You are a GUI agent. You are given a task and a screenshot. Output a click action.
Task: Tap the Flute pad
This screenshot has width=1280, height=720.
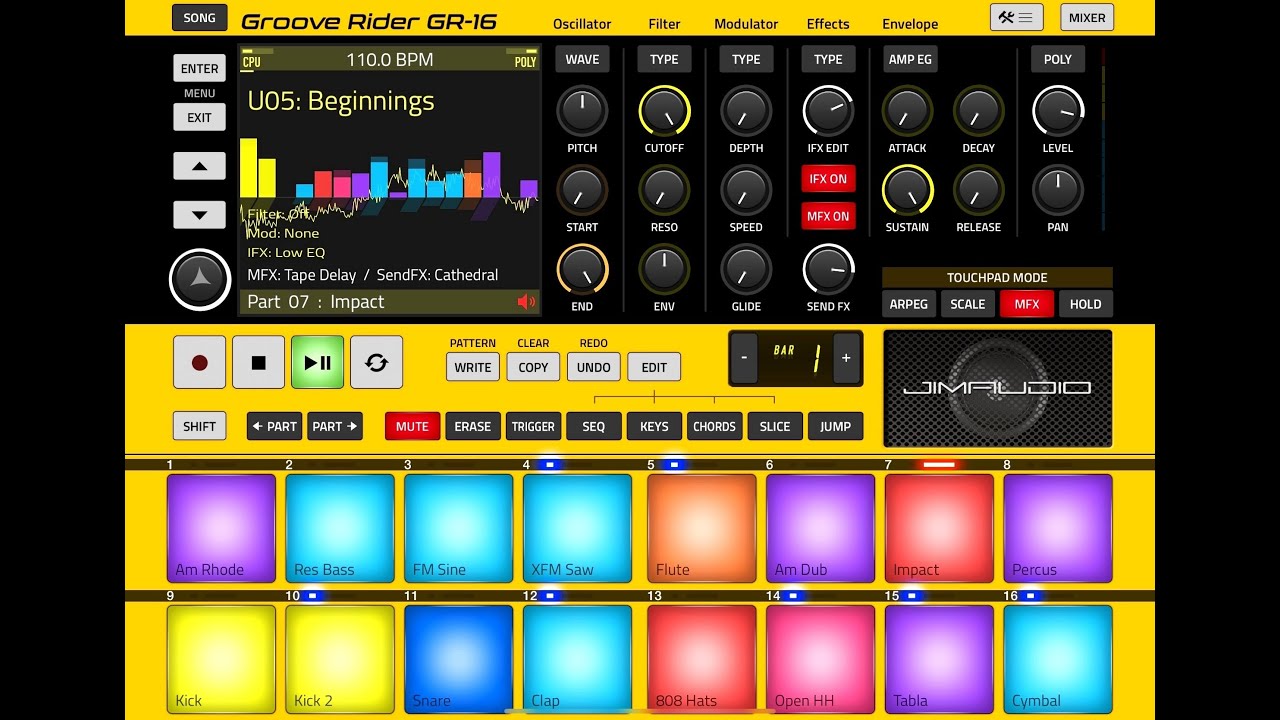(x=702, y=528)
